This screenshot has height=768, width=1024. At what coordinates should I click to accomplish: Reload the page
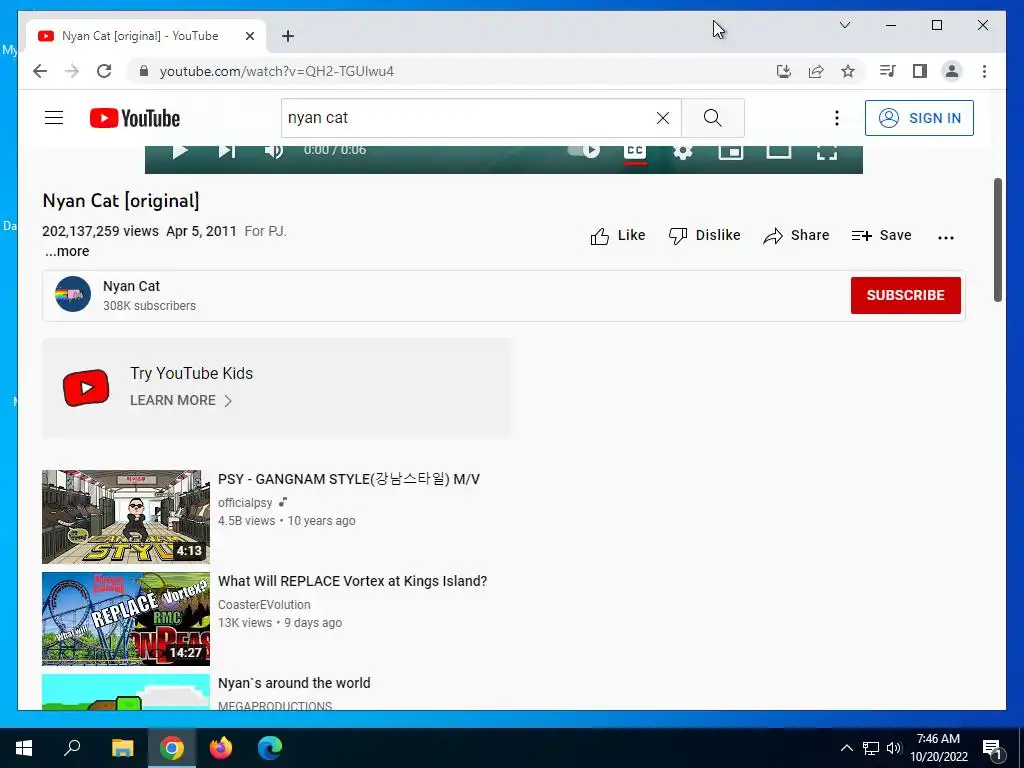point(104,71)
